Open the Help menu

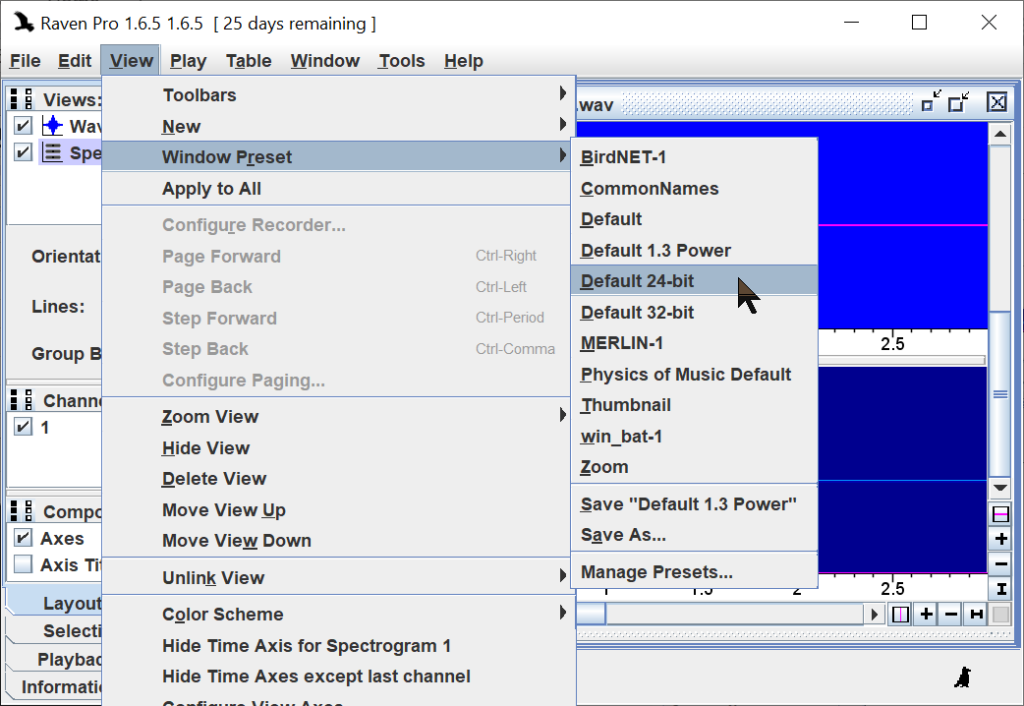(x=464, y=61)
